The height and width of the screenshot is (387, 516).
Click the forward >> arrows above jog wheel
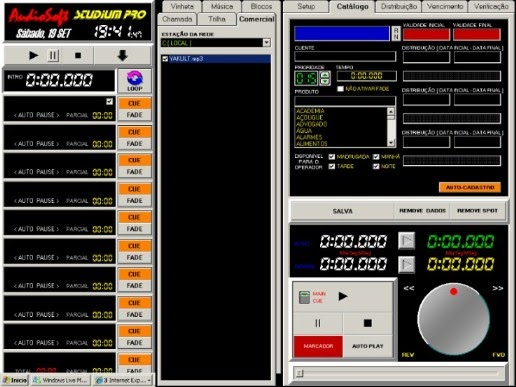pyautogui.click(x=498, y=288)
